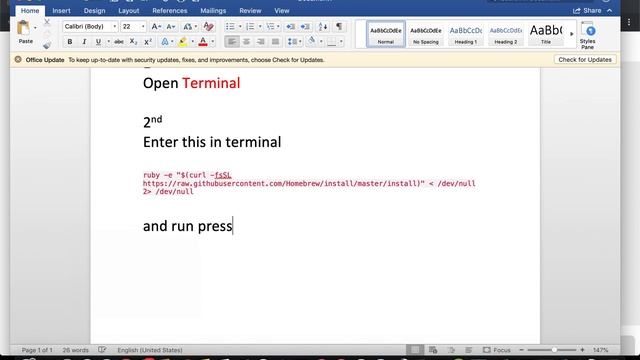The height and width of the screenshot is (360, 640).
Task: Click the Numbering list icon
Action: click(250, 27)
